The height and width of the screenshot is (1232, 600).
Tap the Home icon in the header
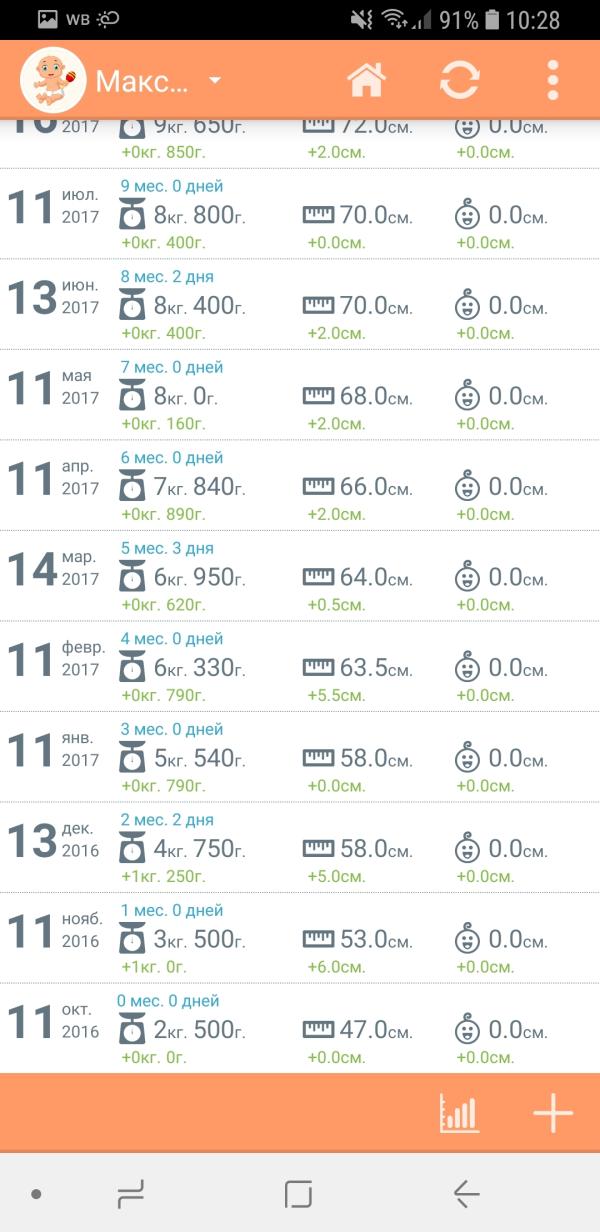coord(366,80)
